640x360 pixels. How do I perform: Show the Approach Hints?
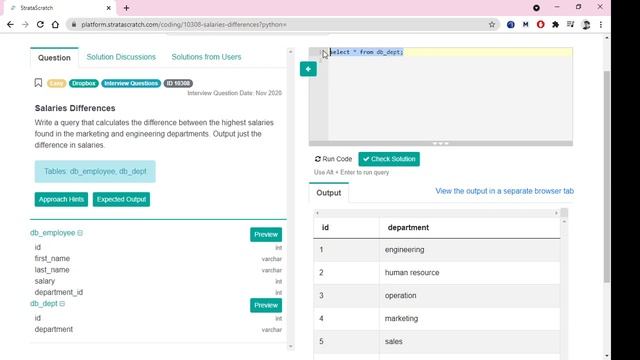click(61, 199)
